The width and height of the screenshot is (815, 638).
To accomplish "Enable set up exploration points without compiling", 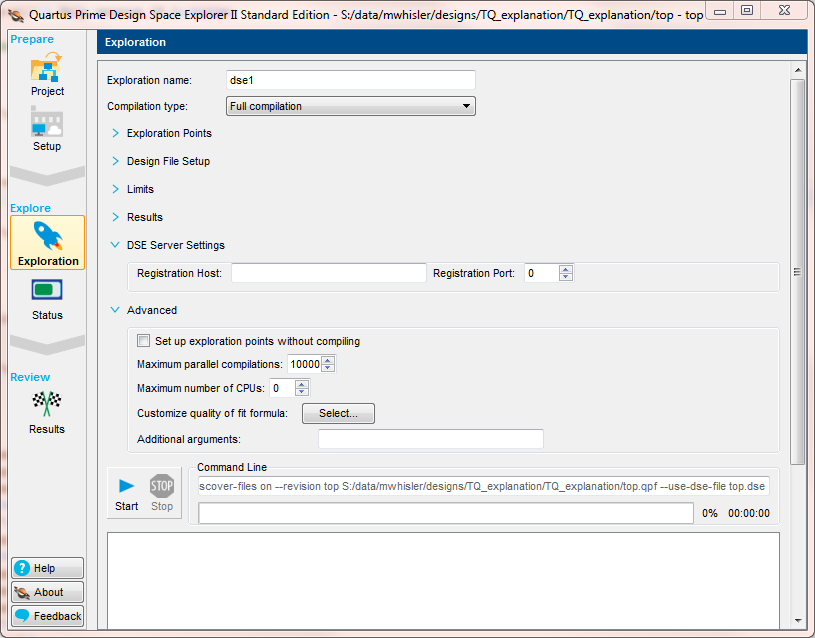I will pos(144,341).
